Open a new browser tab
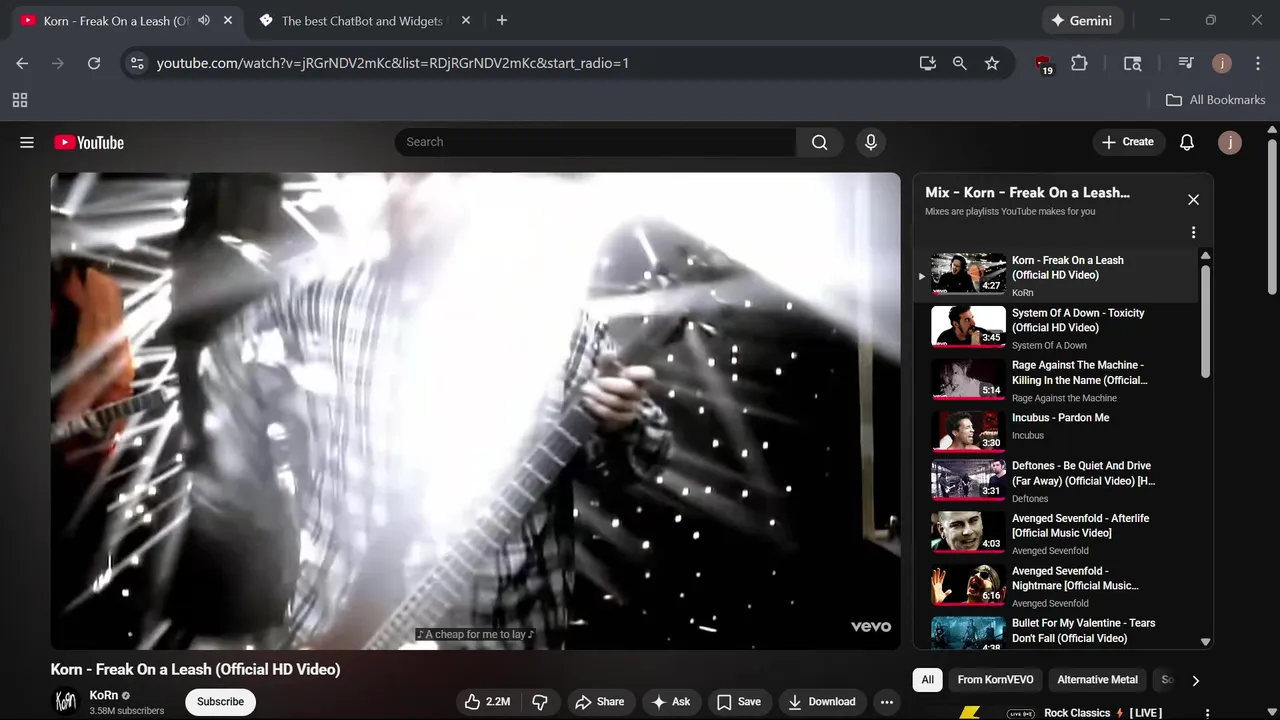This screenshot has height=720, width=1280. [502, 20]
